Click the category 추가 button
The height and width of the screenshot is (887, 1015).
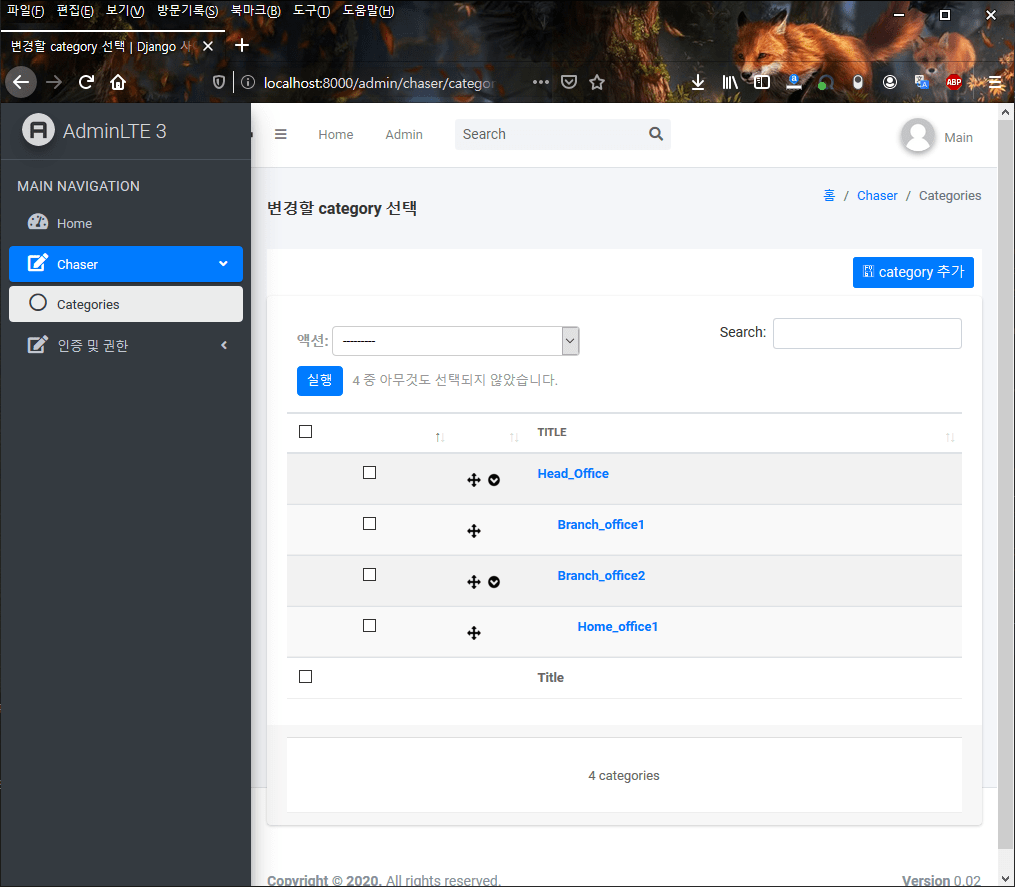point(913,272)
